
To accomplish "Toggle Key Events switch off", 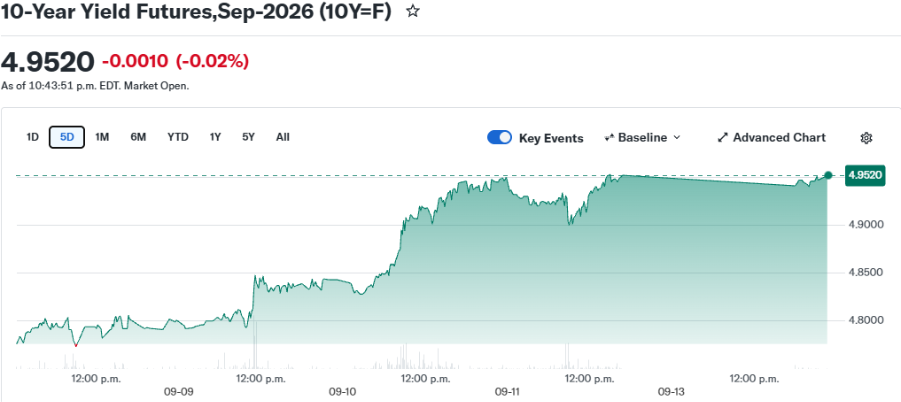I will tap(499, 138).
